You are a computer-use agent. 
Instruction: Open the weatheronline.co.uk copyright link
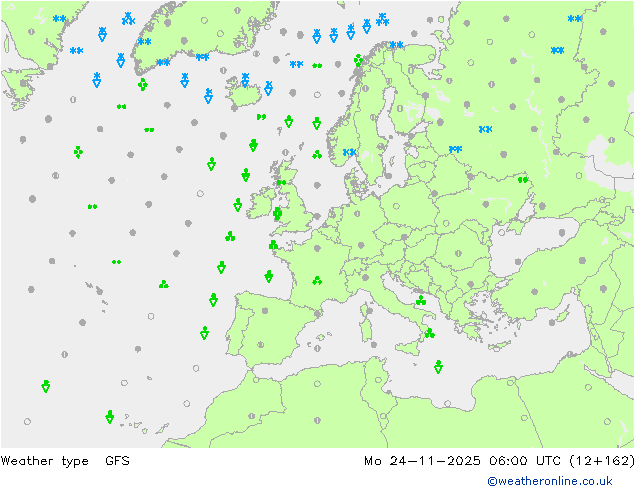550,481
